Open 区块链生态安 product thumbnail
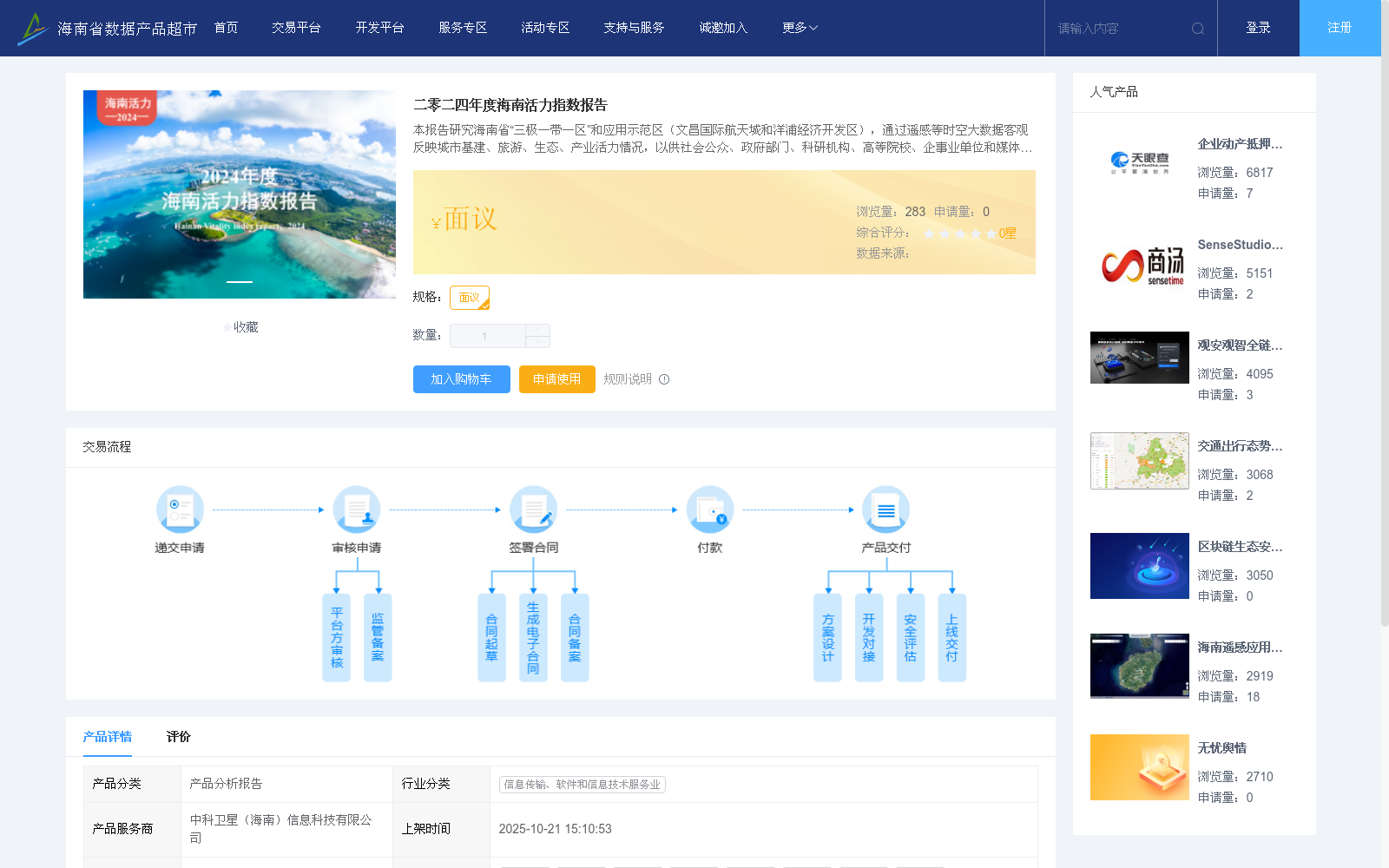Viewport: 1389px width, 868px height. (x=1140, y=566)
